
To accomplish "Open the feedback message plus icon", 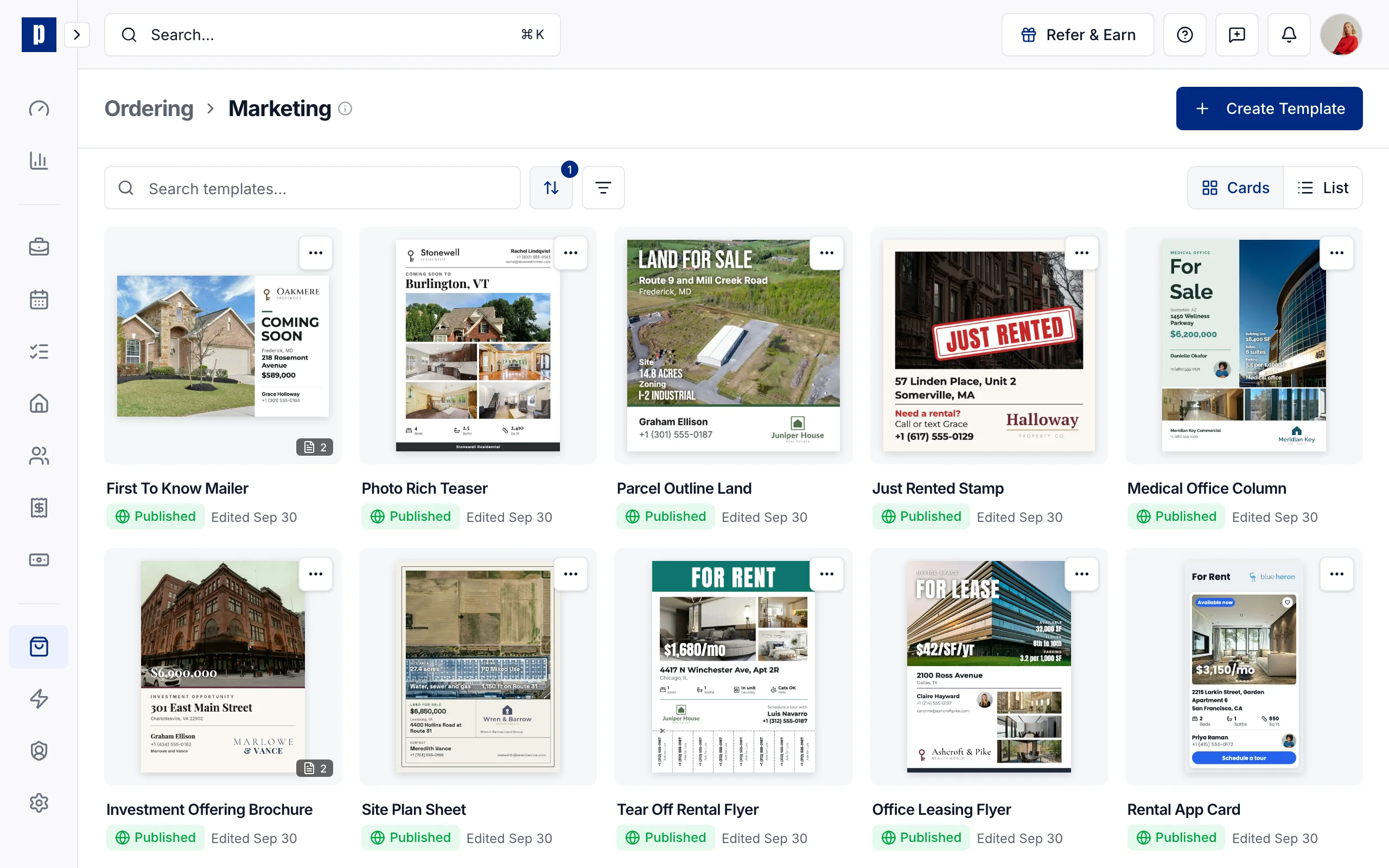I will click(x=1237, y=35).
